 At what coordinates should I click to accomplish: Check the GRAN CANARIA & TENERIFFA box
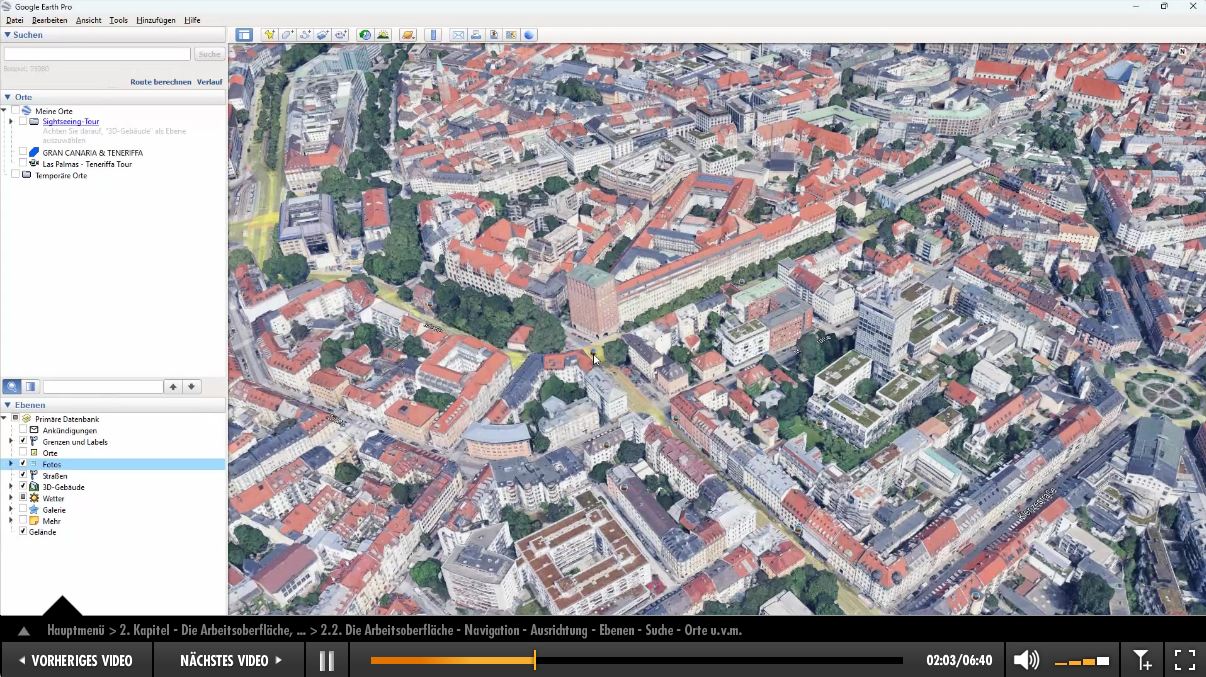click(23, 153)
